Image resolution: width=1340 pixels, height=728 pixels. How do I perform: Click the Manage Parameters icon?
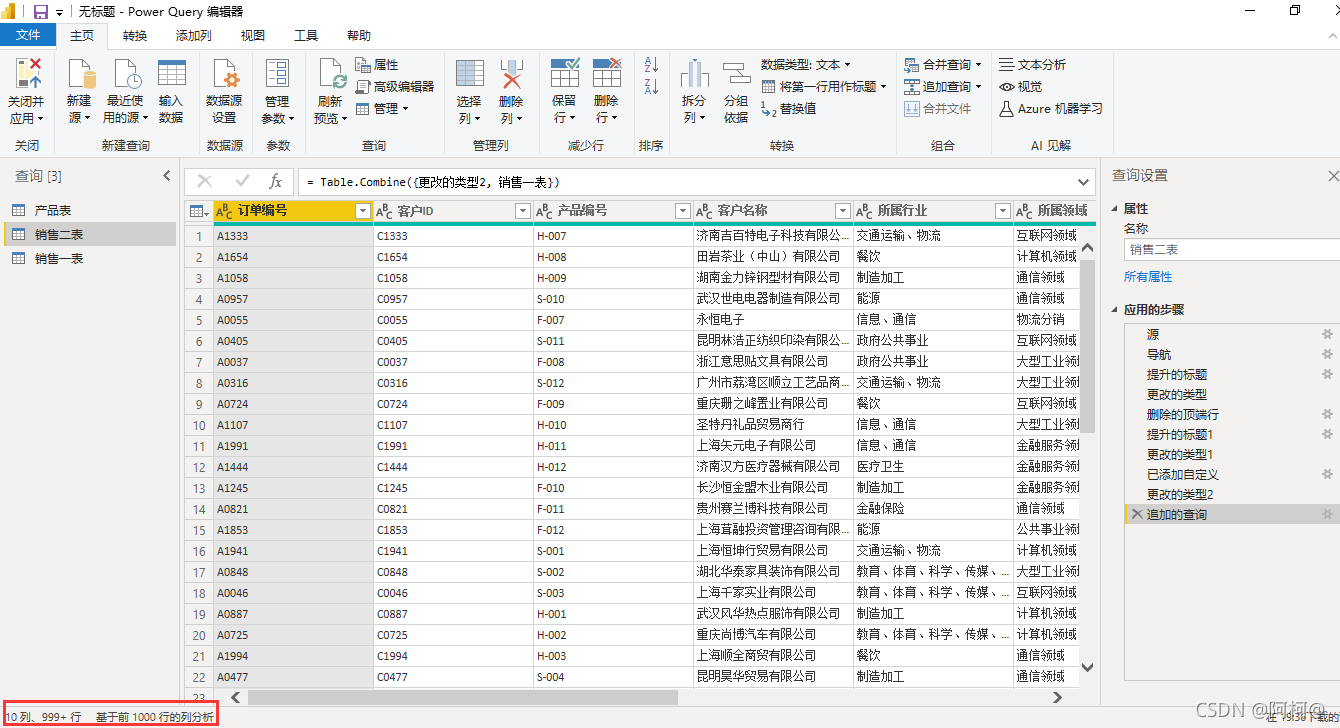tap(277, 73)
